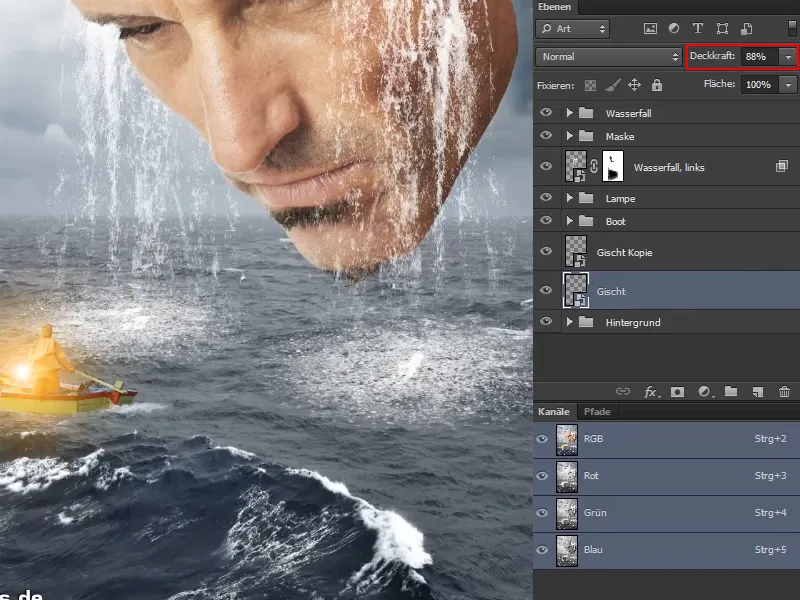800x600 pixels.
Task: Lock layer position icon
Action: point(634,85)
